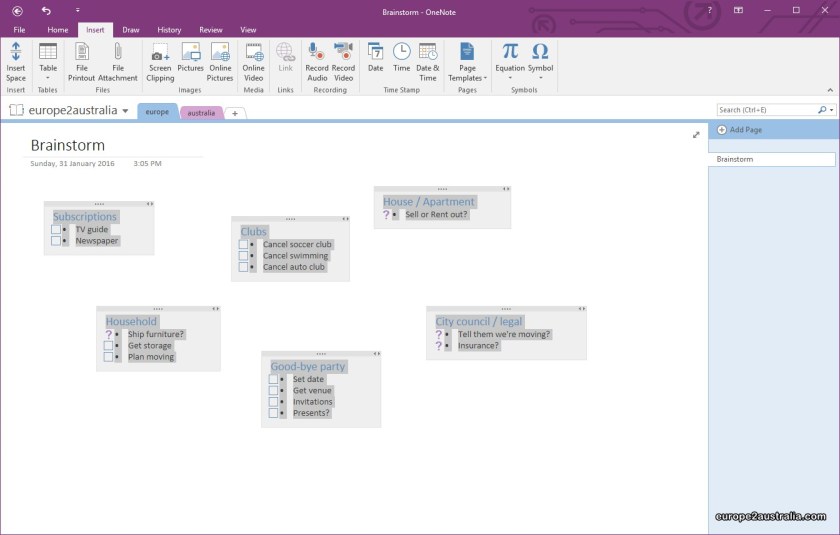
Task: Mark Cancel auto club as done
Action: click(243, 267)
